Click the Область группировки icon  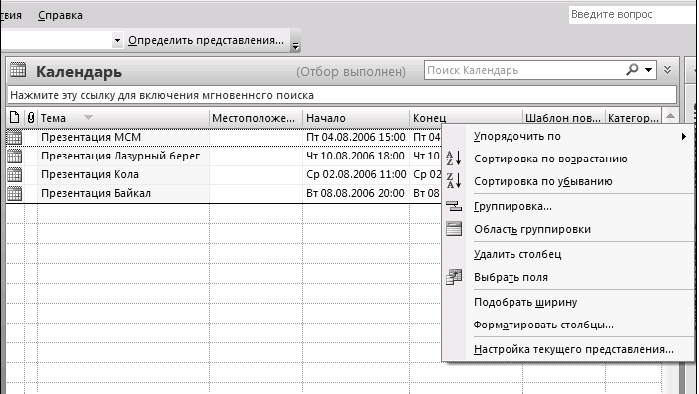(x=454, y=229)
